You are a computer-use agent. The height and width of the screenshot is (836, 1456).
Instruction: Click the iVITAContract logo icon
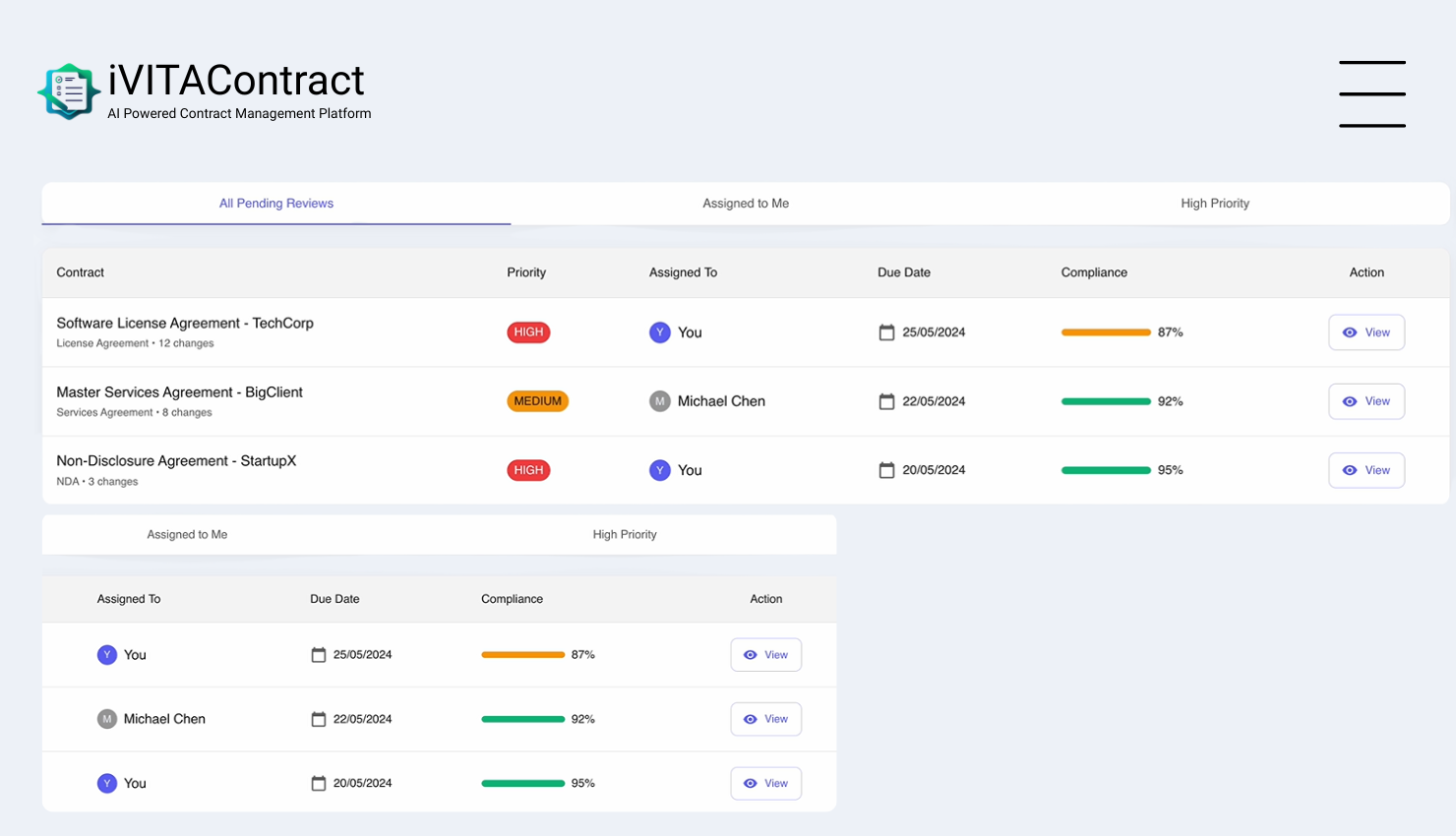69,91
